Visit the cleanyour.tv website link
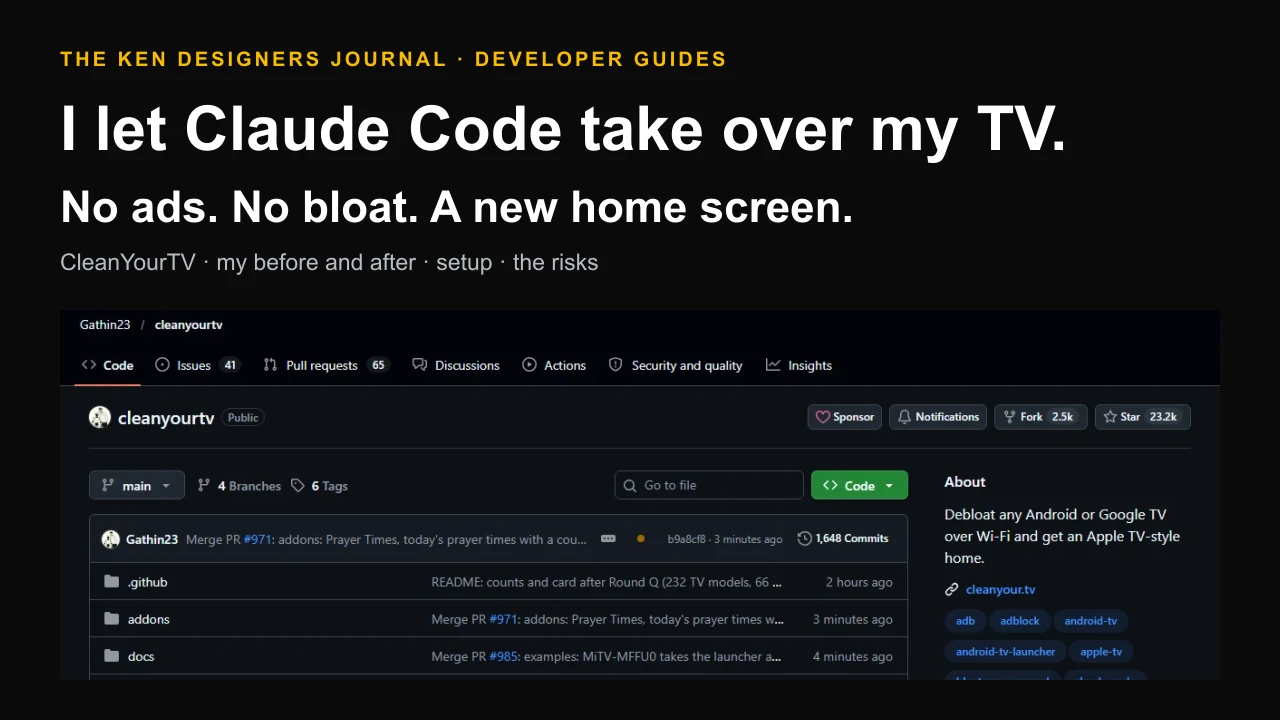 pos(1000,589)
